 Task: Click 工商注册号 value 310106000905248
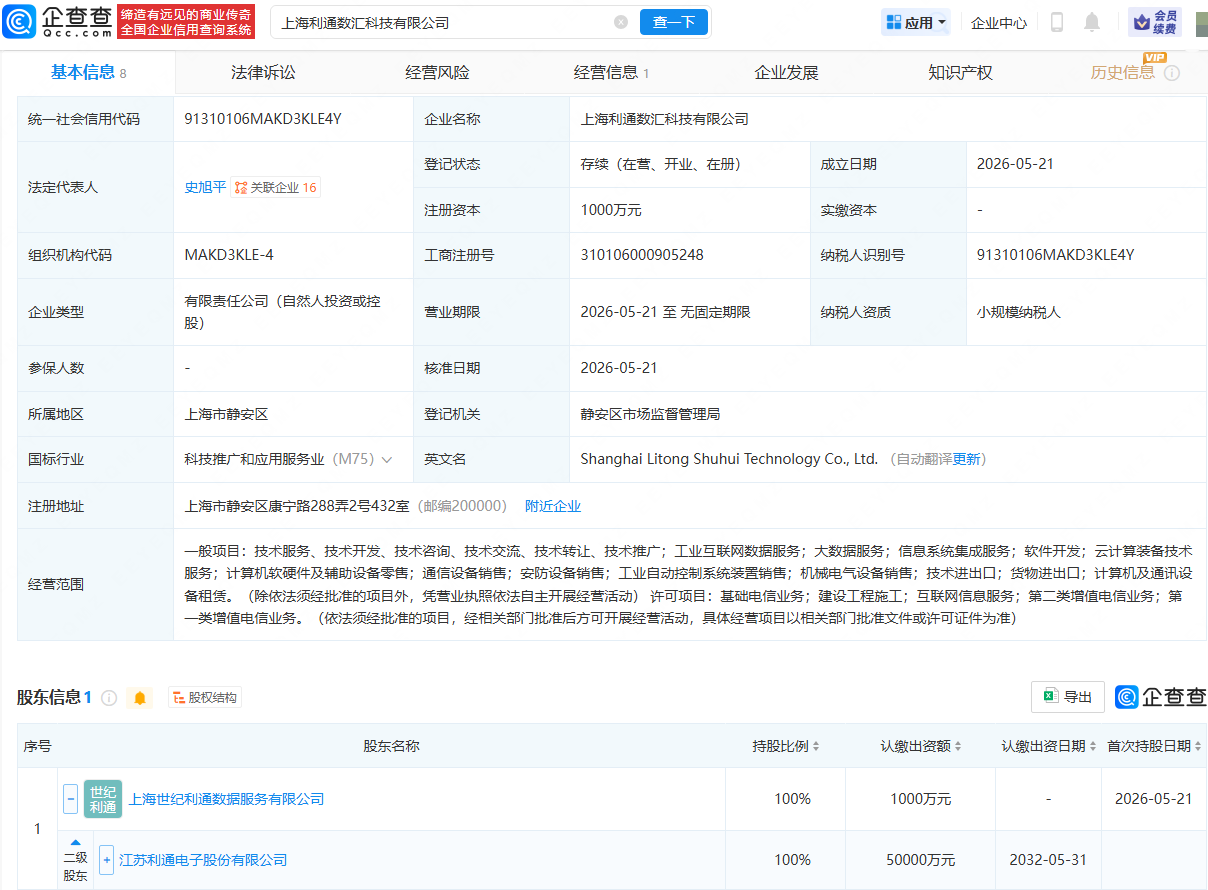pyautogui.click(x=642, y=255)
